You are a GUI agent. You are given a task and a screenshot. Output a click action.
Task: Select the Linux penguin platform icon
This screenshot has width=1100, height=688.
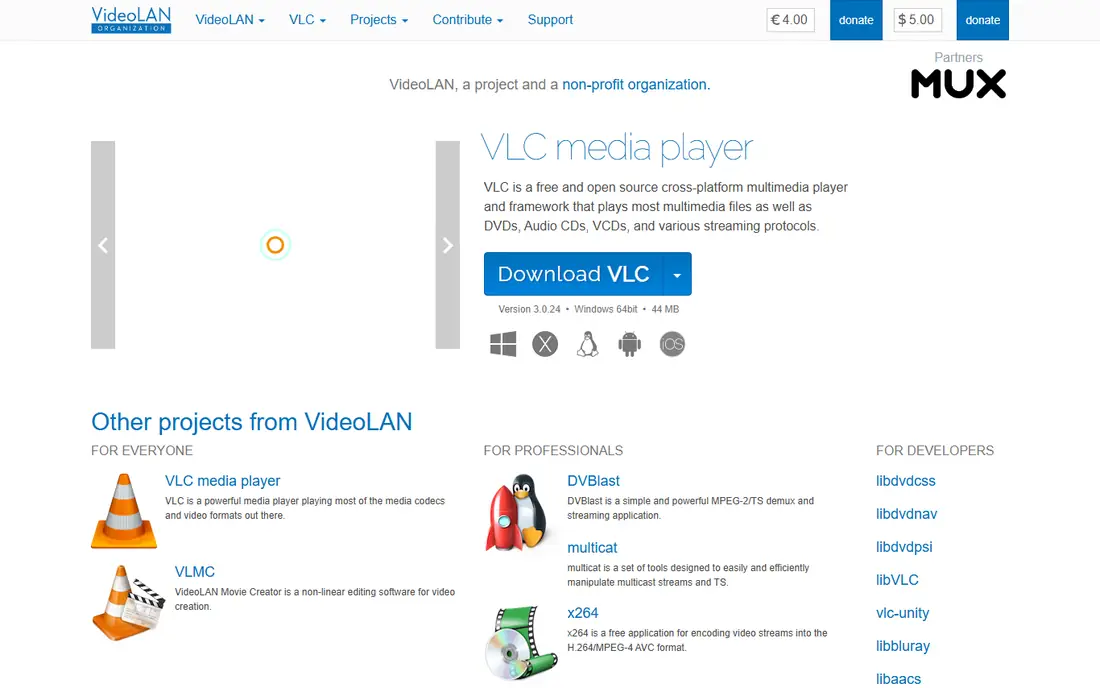588,344
